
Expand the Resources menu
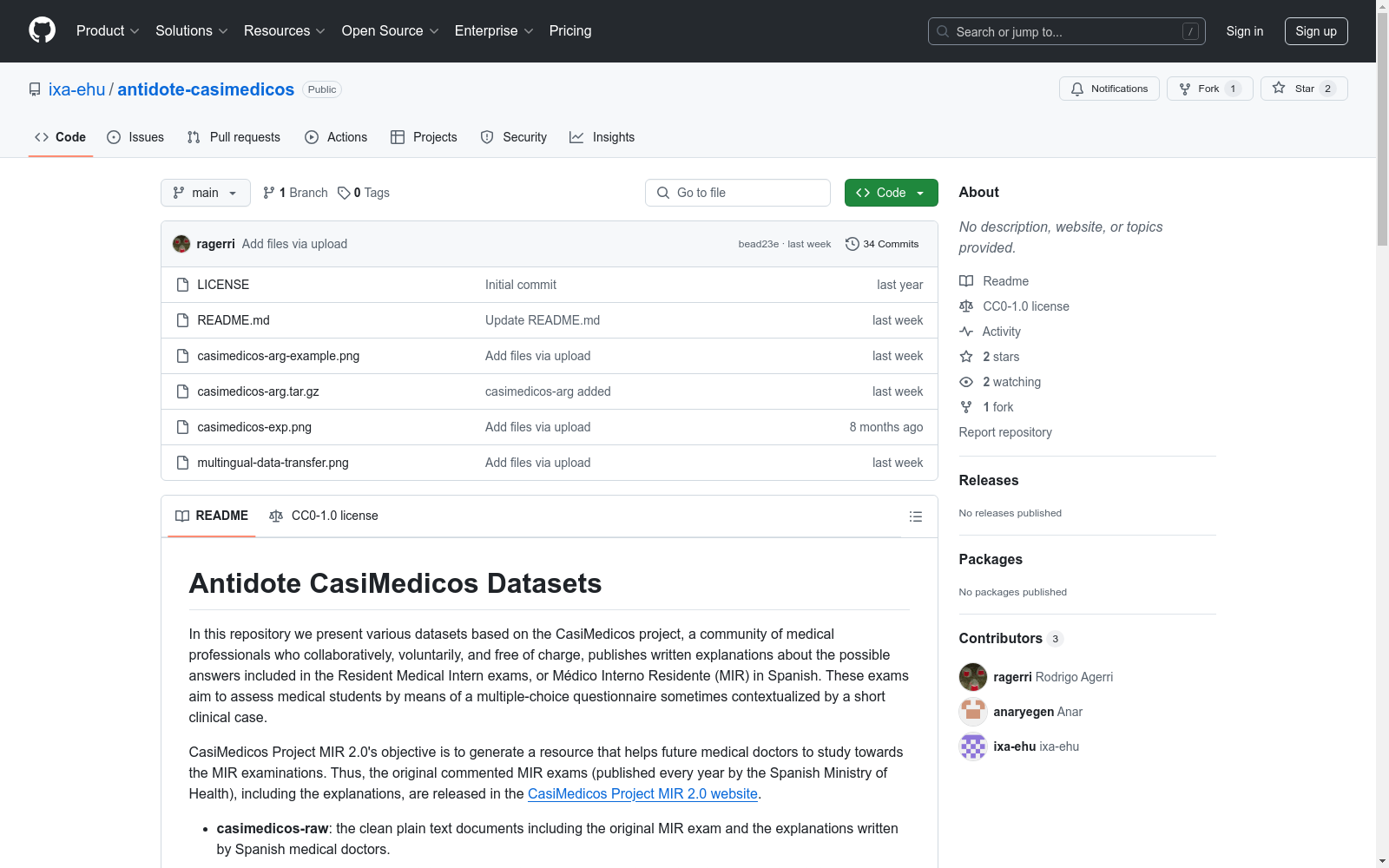click(x=285, y=30)
